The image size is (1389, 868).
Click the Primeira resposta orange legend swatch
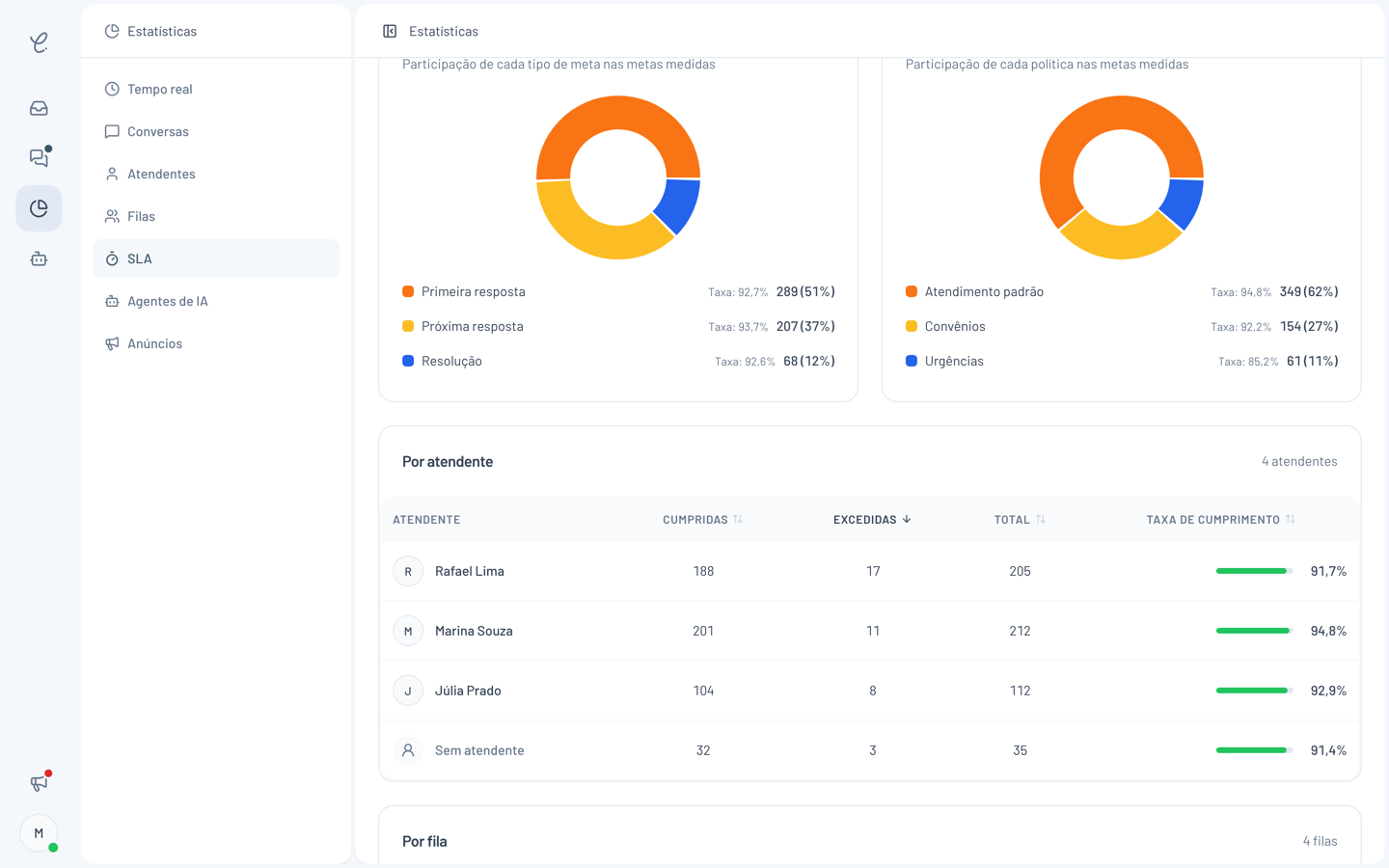[408, 291]
